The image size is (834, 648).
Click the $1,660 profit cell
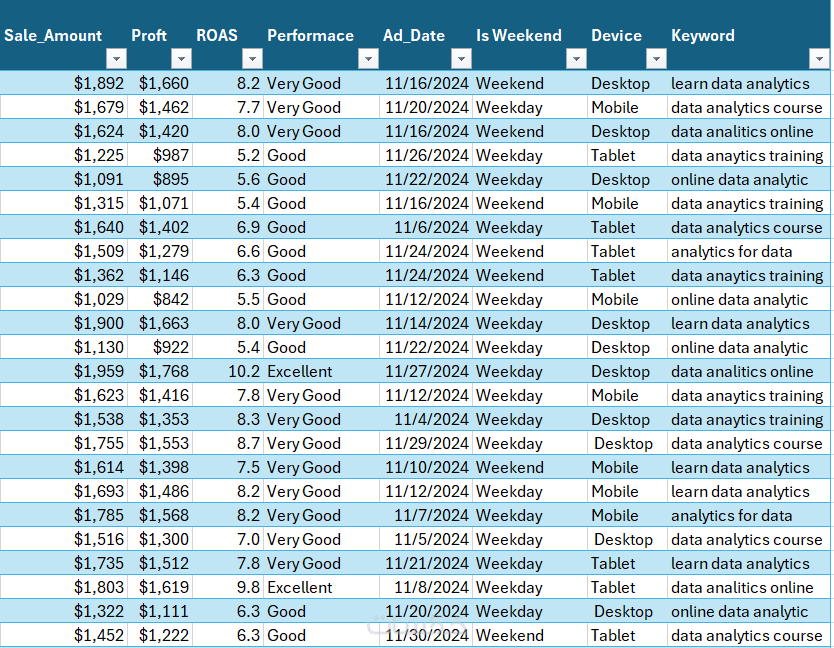160,84
